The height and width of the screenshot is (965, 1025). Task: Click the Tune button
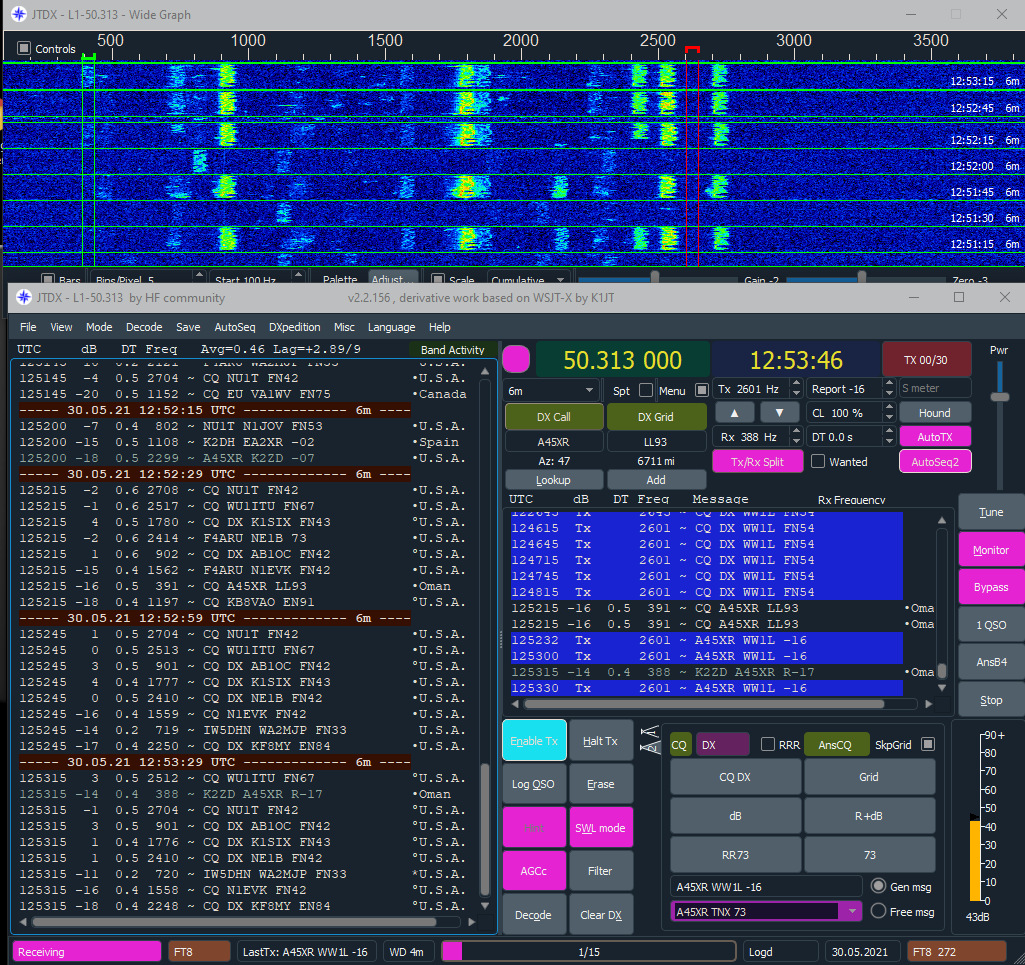(991, 512)
